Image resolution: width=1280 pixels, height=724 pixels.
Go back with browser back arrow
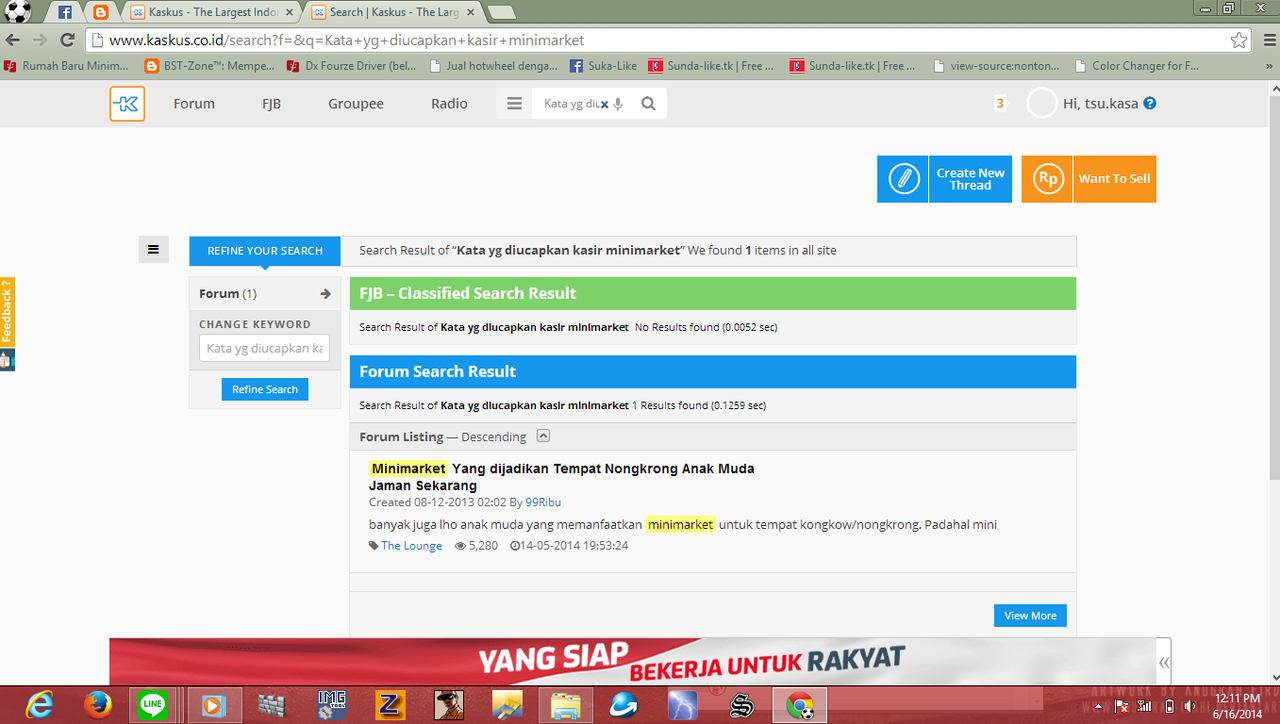(13, 40)
